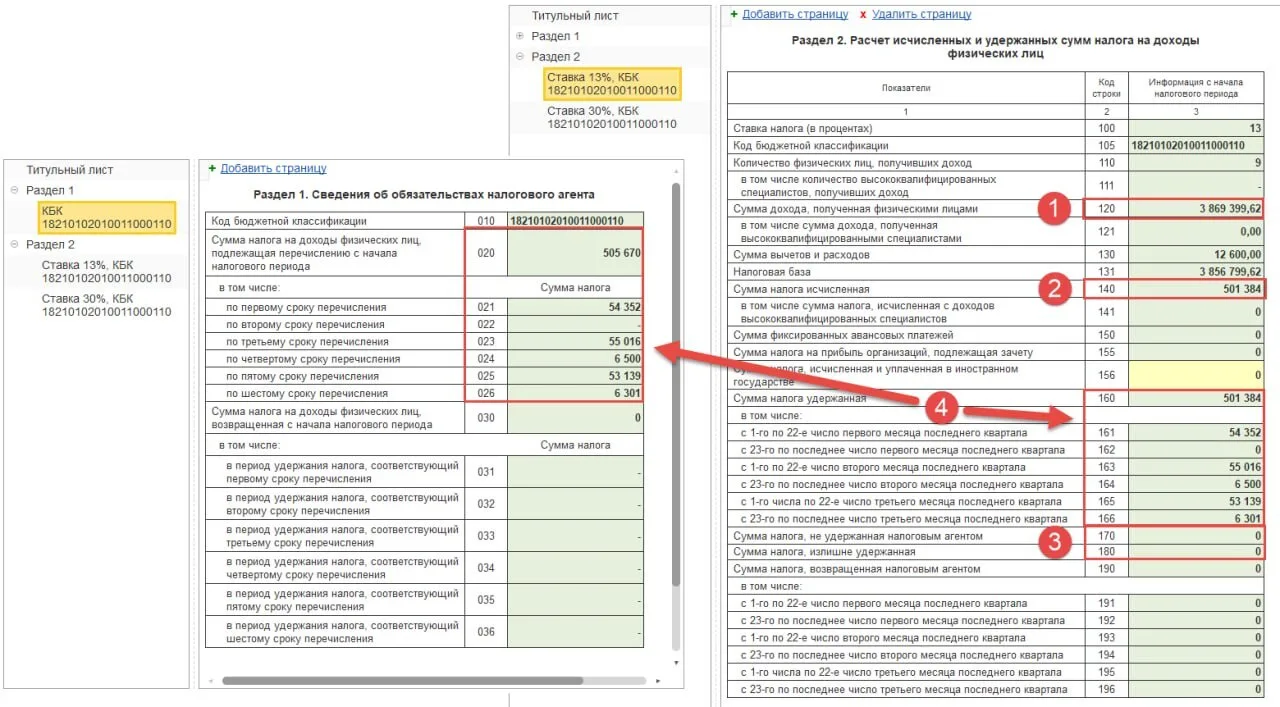Click the green plus icon above the Раздел 1 form

[x=212, y=169]
